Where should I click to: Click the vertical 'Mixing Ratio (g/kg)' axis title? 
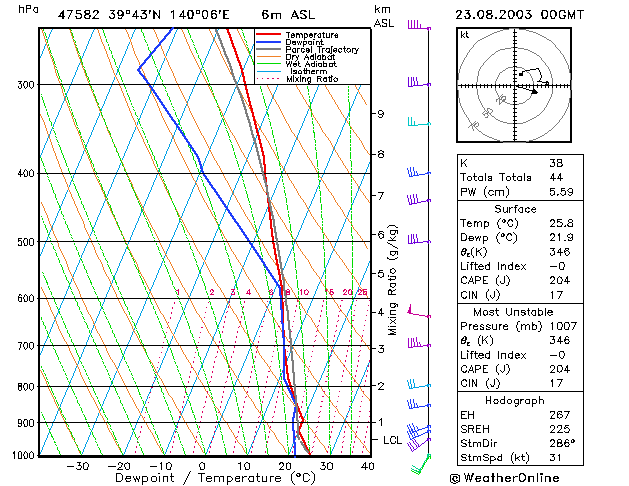click(x=392, y=280)
